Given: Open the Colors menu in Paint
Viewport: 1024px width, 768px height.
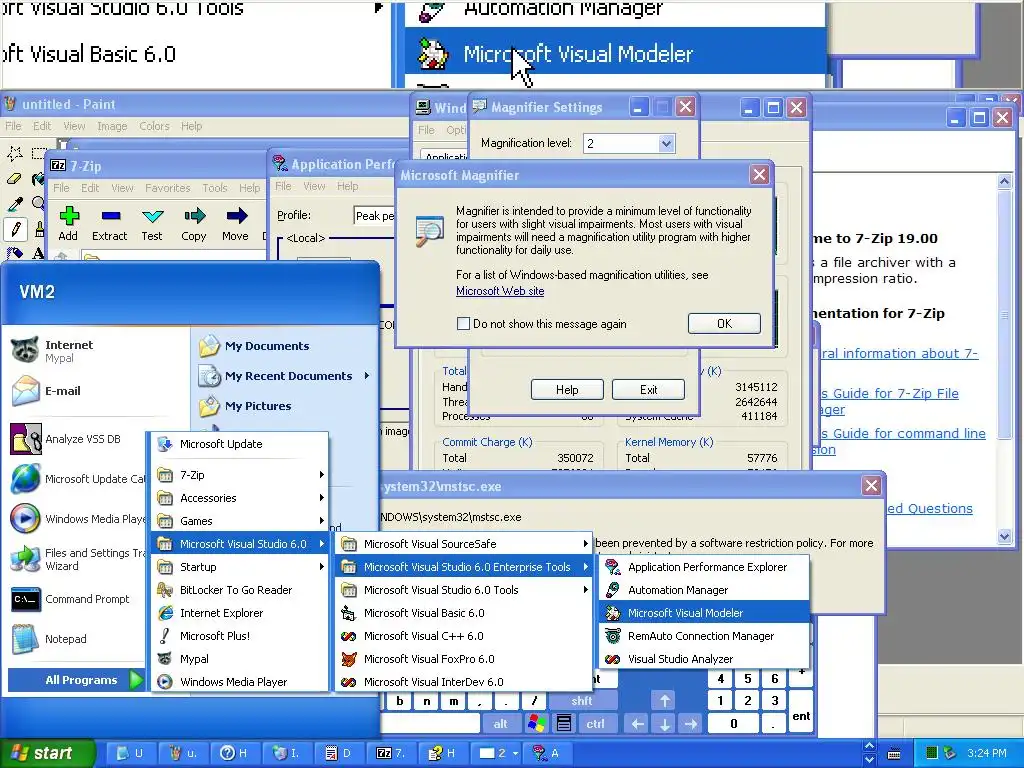Looking at the screenshot, I should pyautogui.click(x=154, y=126).
